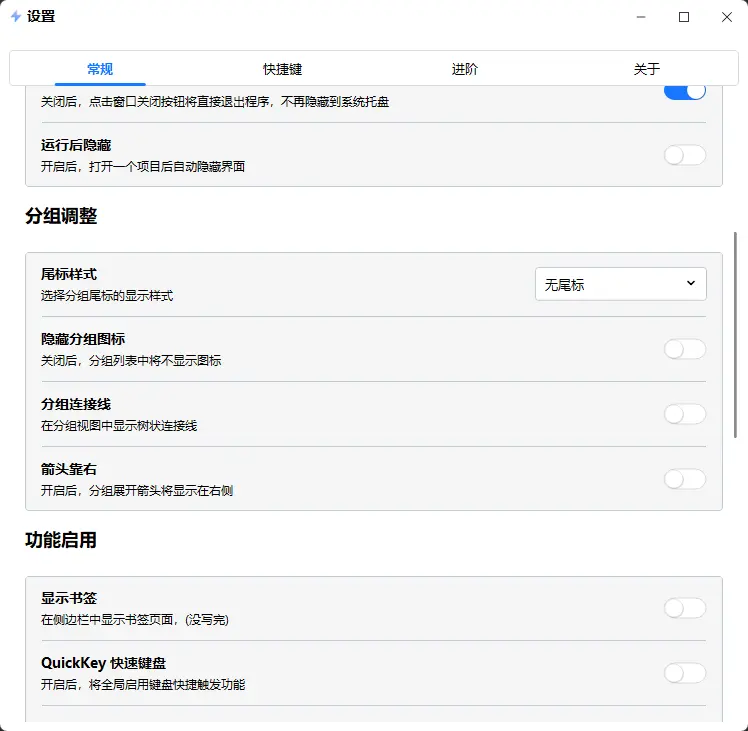Click description 开启后，分组展开箭头将显示在右侧
The image size is (748, 731).
click(137, 491)
